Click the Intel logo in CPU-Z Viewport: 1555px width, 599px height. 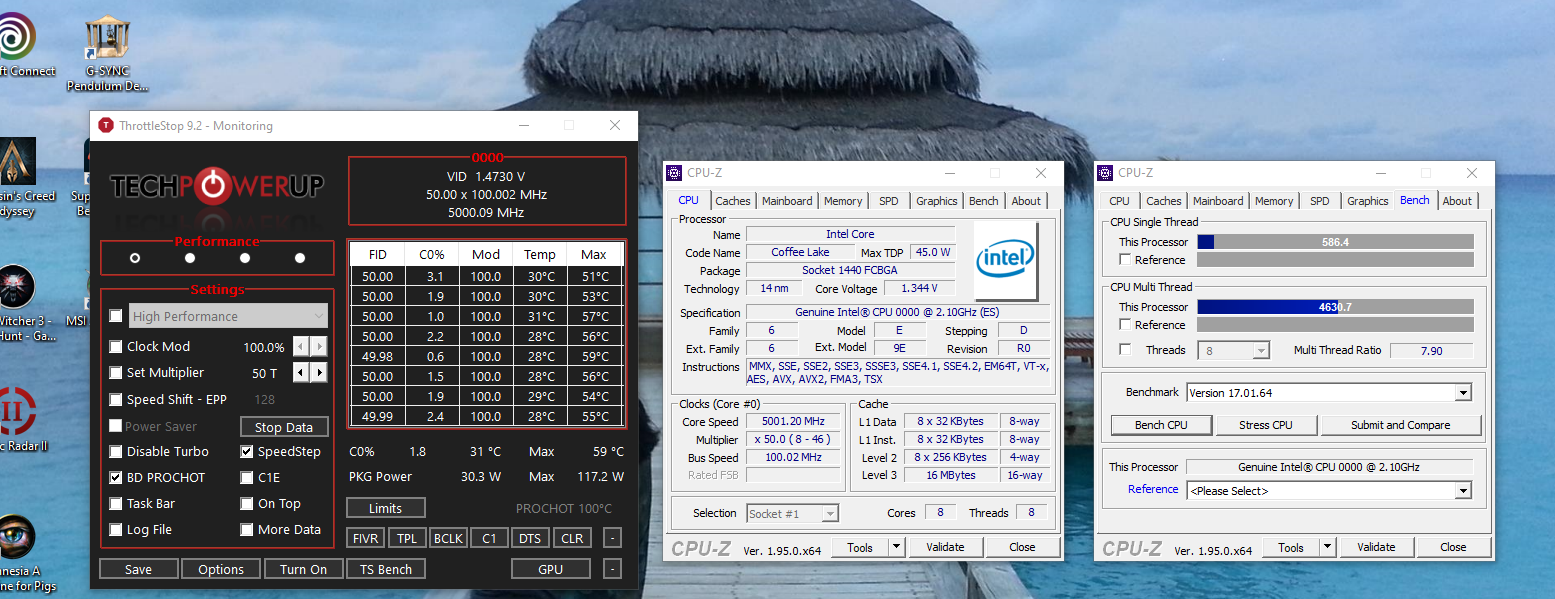[x=1006, y=259]
